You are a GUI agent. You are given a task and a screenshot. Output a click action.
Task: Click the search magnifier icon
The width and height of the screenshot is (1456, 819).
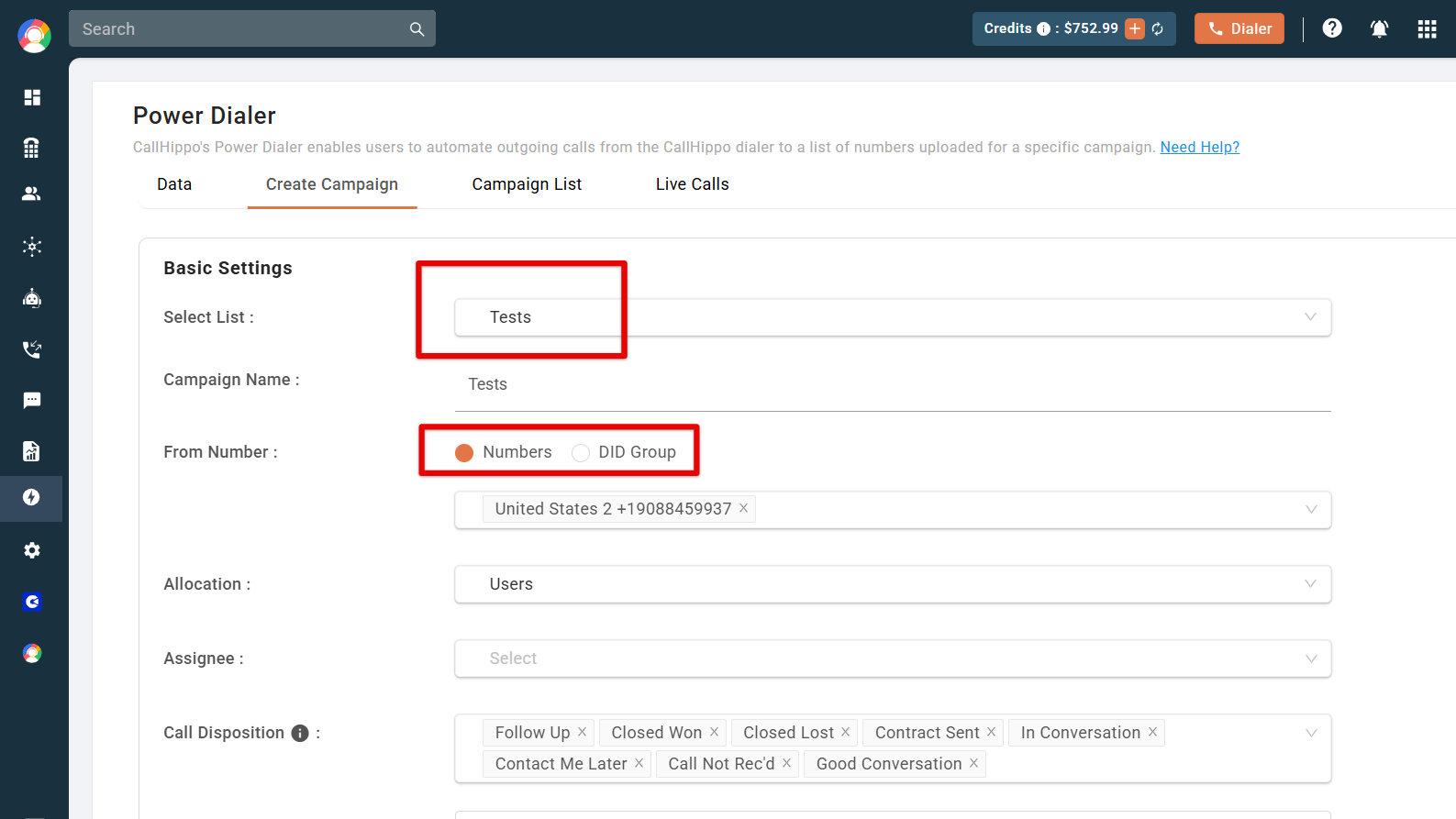pyautogui.click(x=417, y=29)
